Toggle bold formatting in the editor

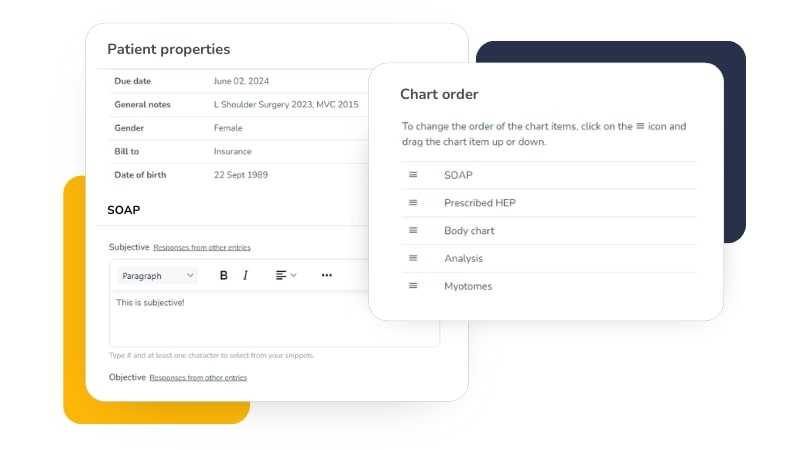click(223, 275)
